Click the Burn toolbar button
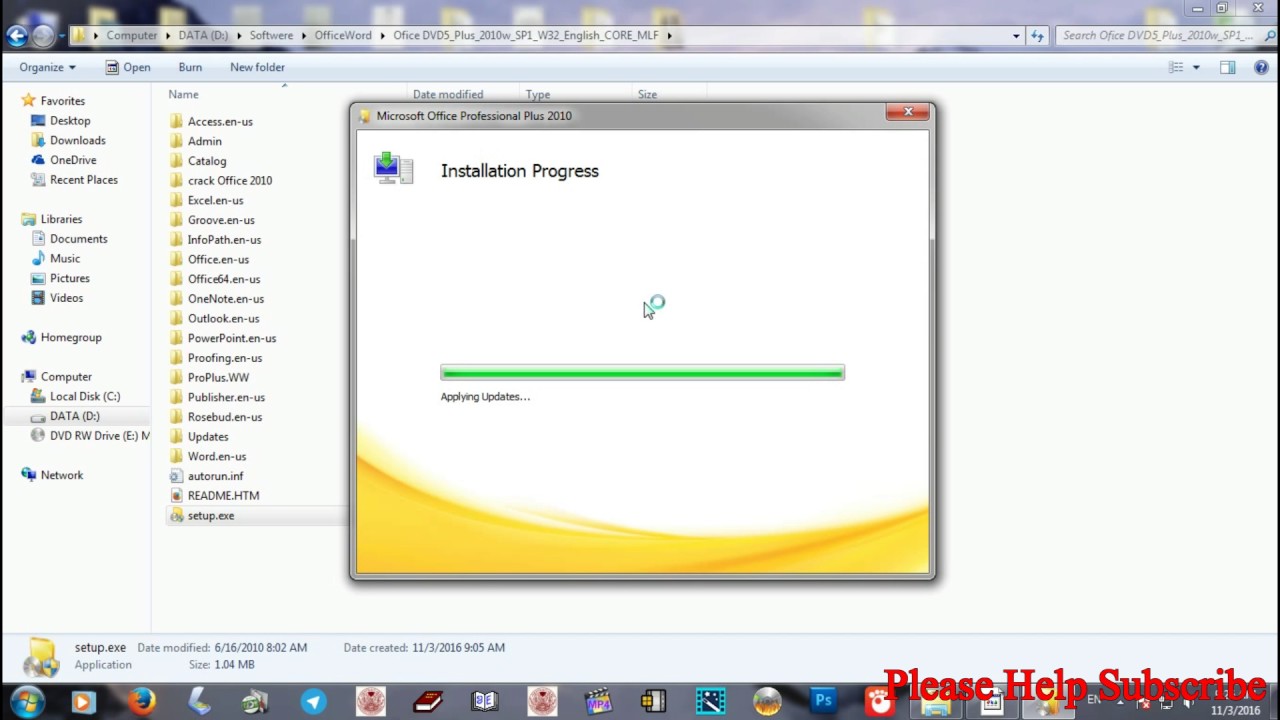 point(190,67)
